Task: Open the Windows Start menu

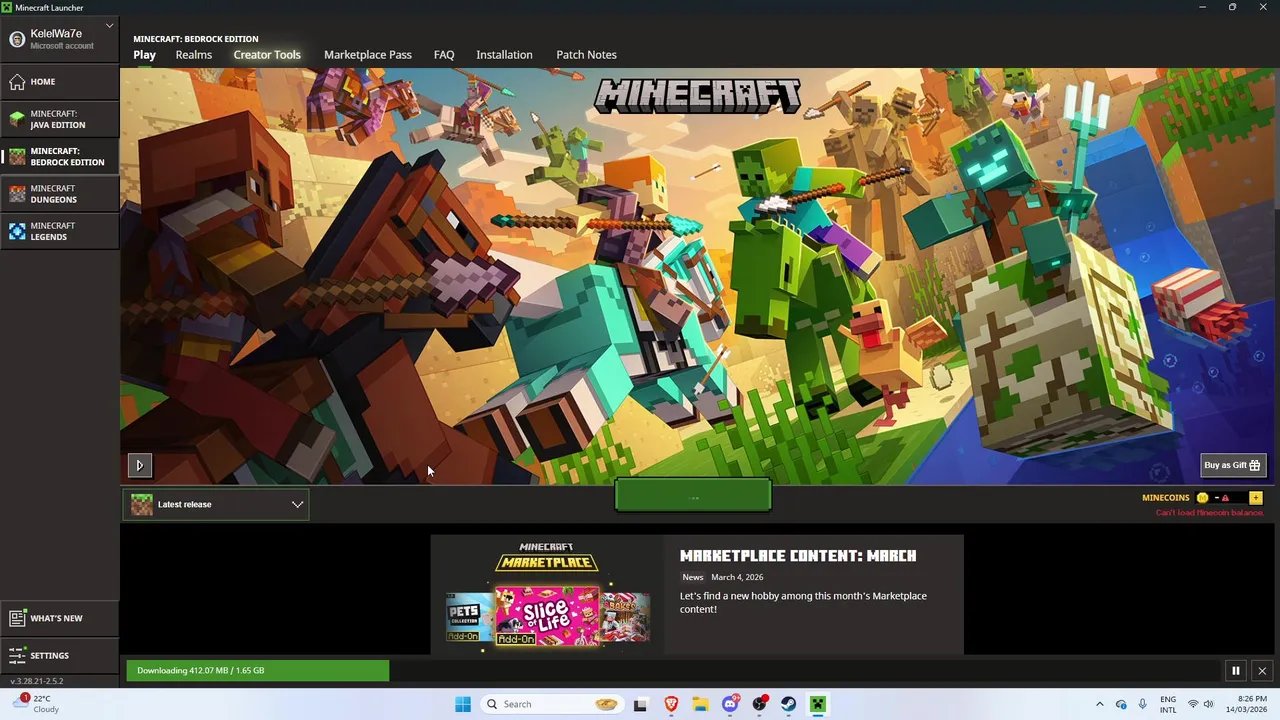Action: (463, 704)
